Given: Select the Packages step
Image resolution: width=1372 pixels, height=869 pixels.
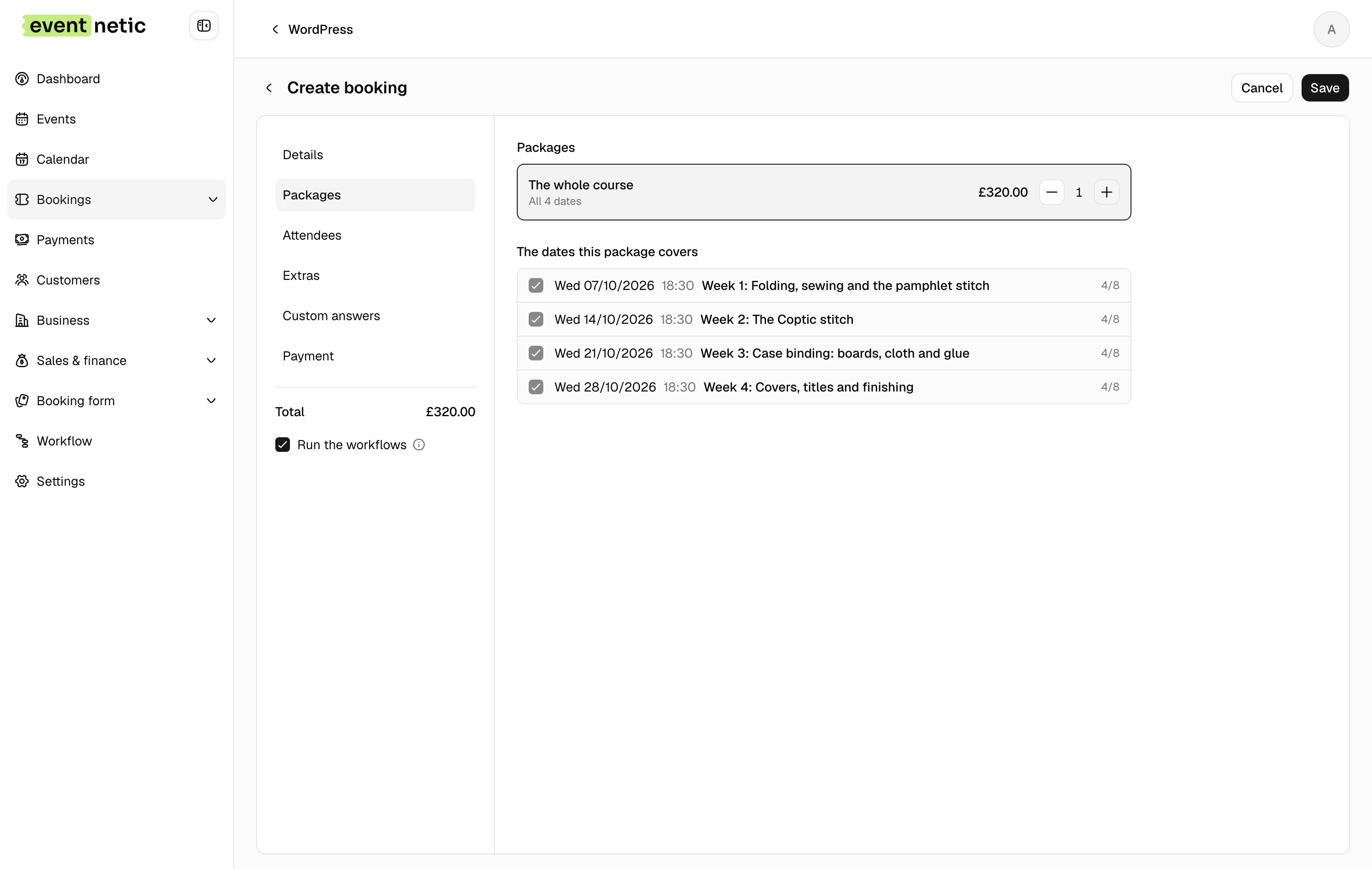Looking at the screenshot, I should [x=375, y=195].
